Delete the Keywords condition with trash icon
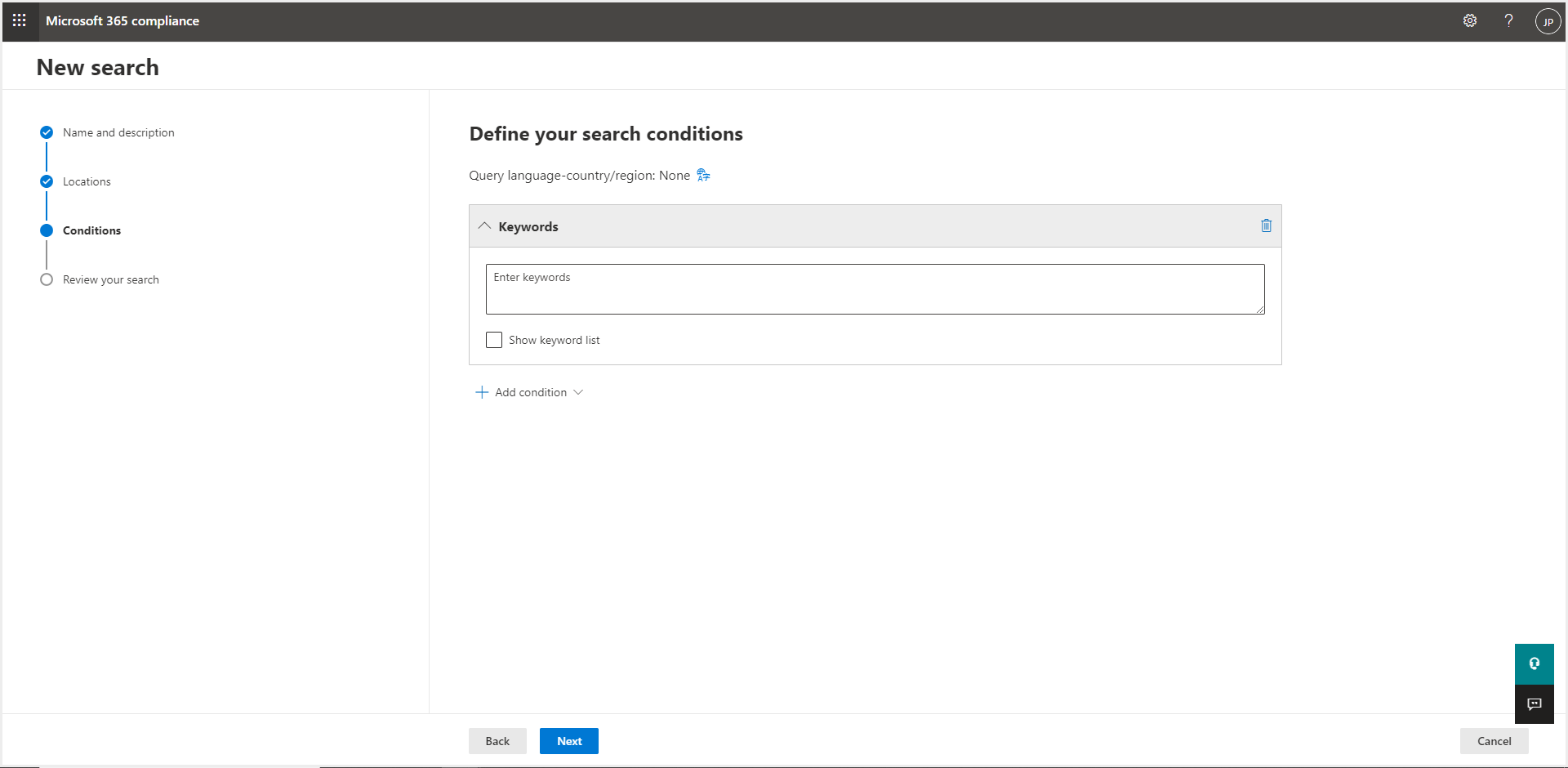The width and height of the screenshot is (1568, 768). click(x=1266, y=225)
